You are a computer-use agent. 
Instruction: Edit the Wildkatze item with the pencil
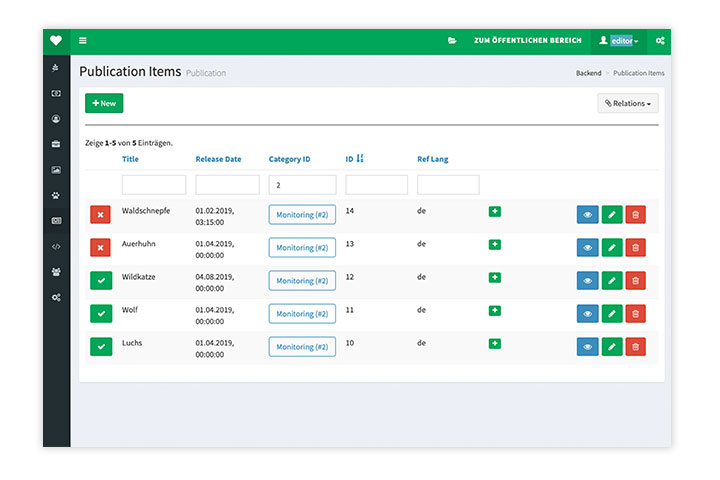pyautogui.click(x=612, y=281)
